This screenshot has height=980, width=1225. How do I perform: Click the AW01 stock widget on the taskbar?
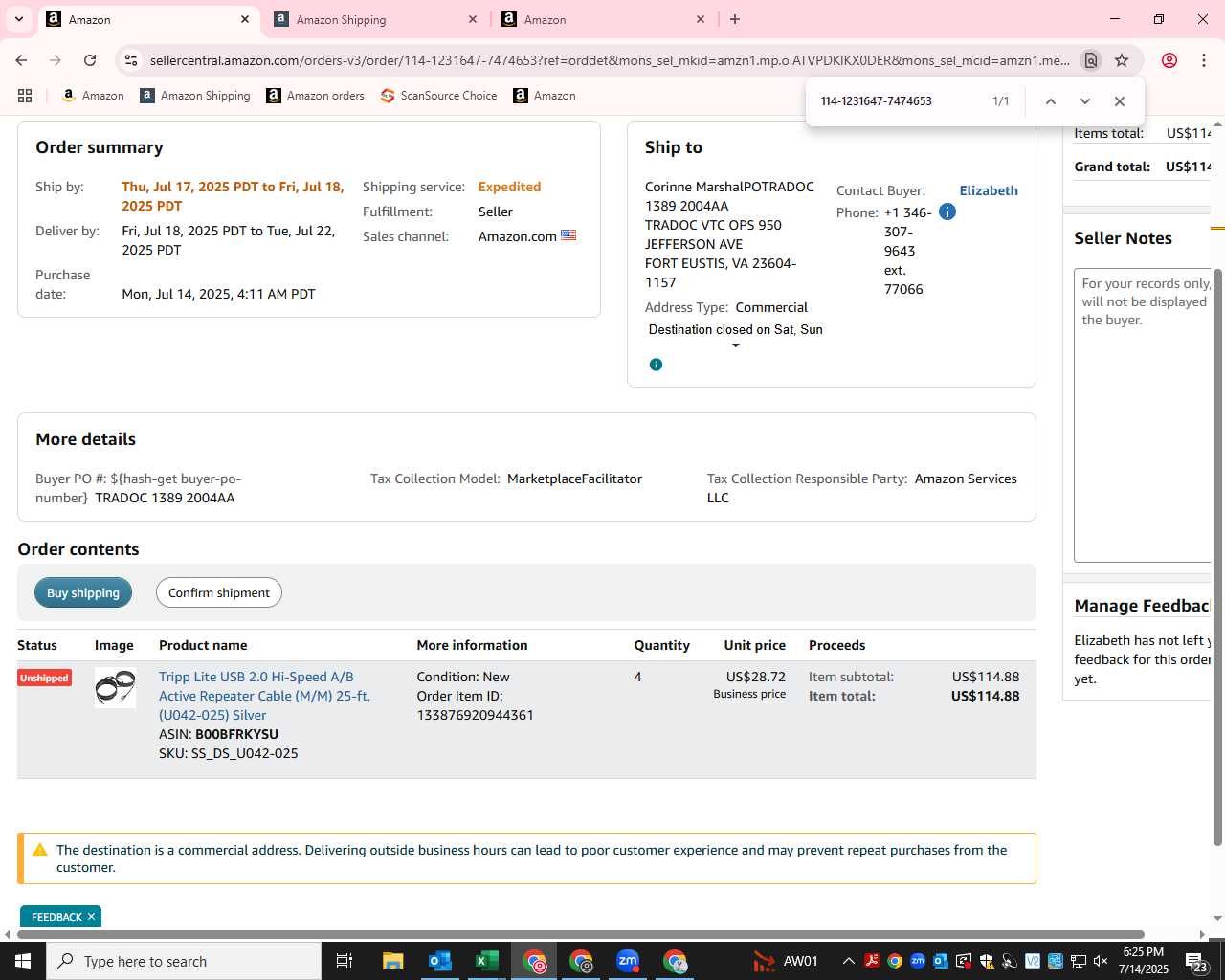(x=786, y=961)
